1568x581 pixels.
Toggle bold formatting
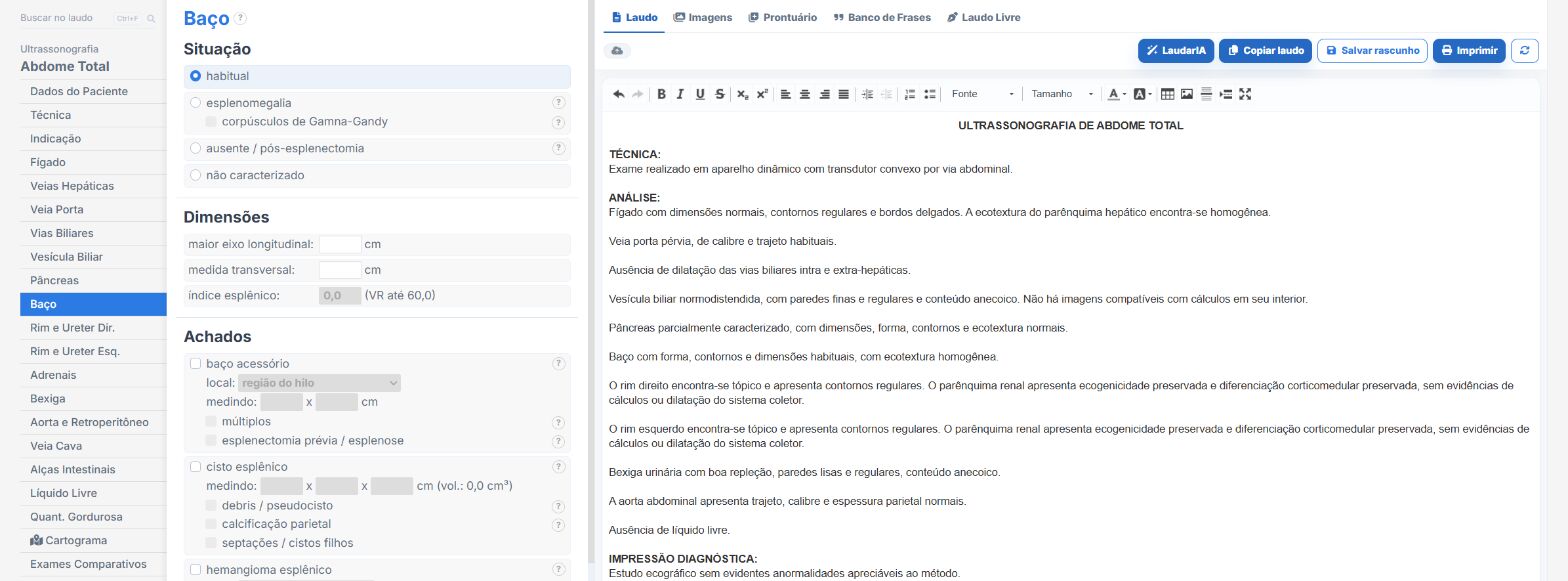click(661, 94)
